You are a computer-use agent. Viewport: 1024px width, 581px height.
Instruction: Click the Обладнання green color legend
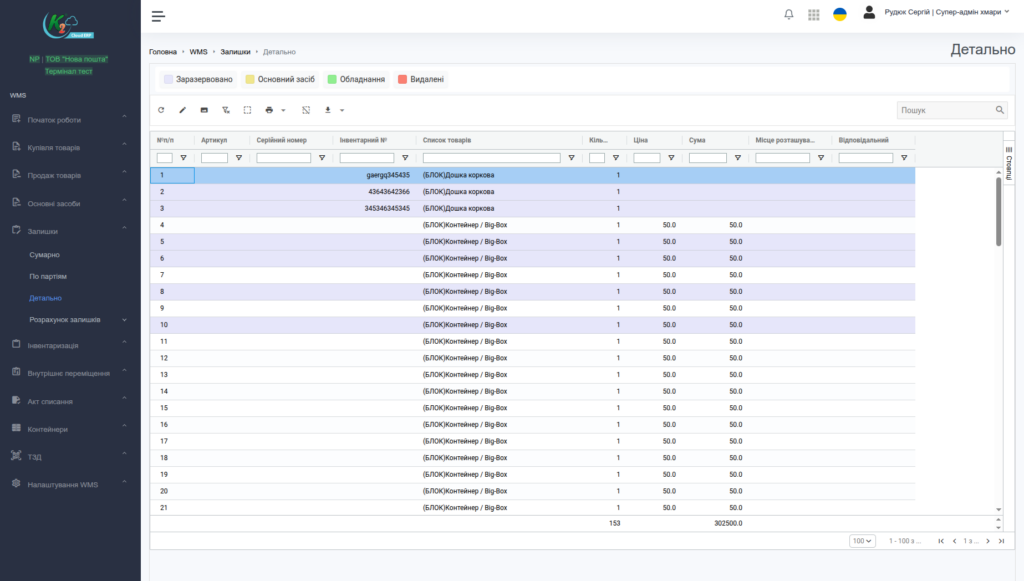click(x=356, y=79)
